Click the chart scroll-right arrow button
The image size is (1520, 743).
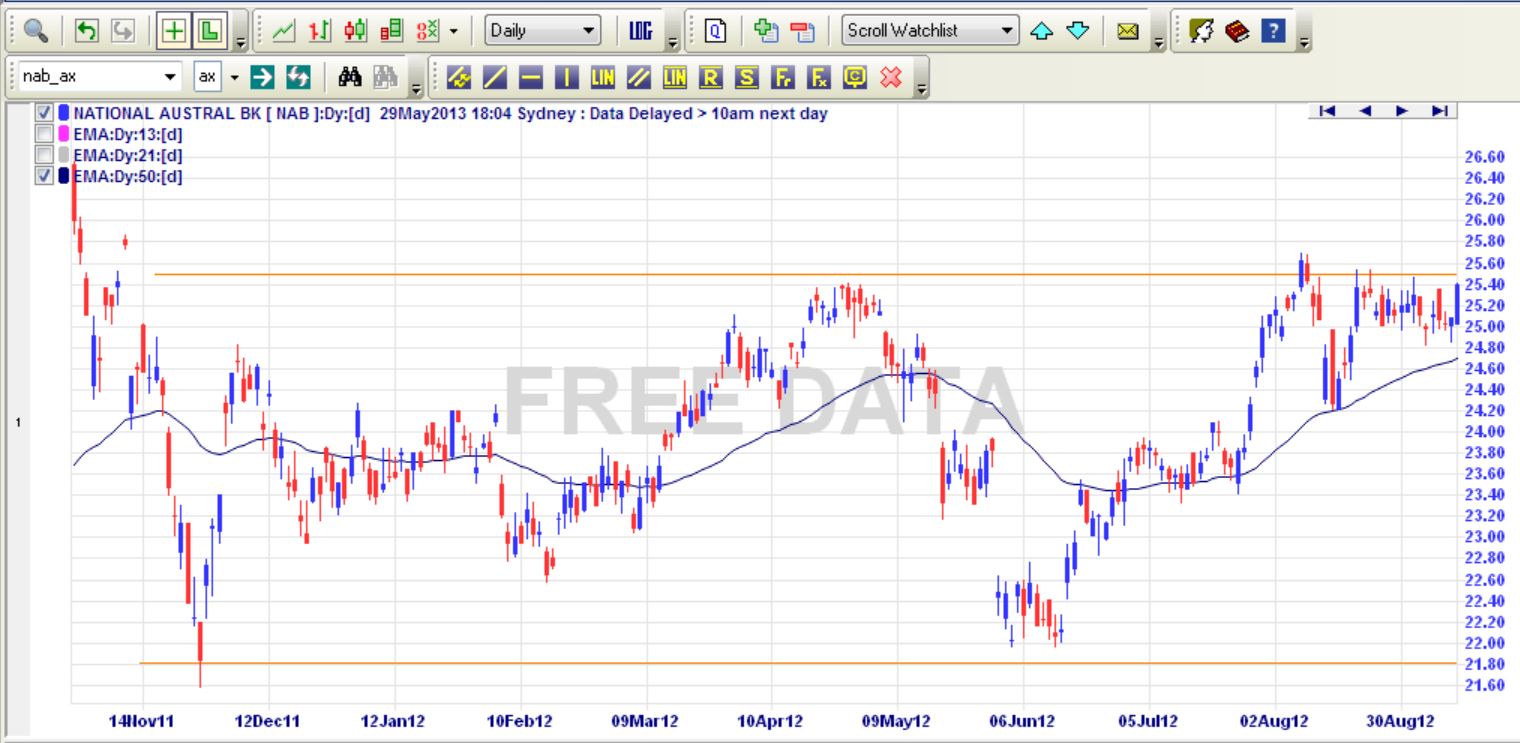click(1402, 111)
